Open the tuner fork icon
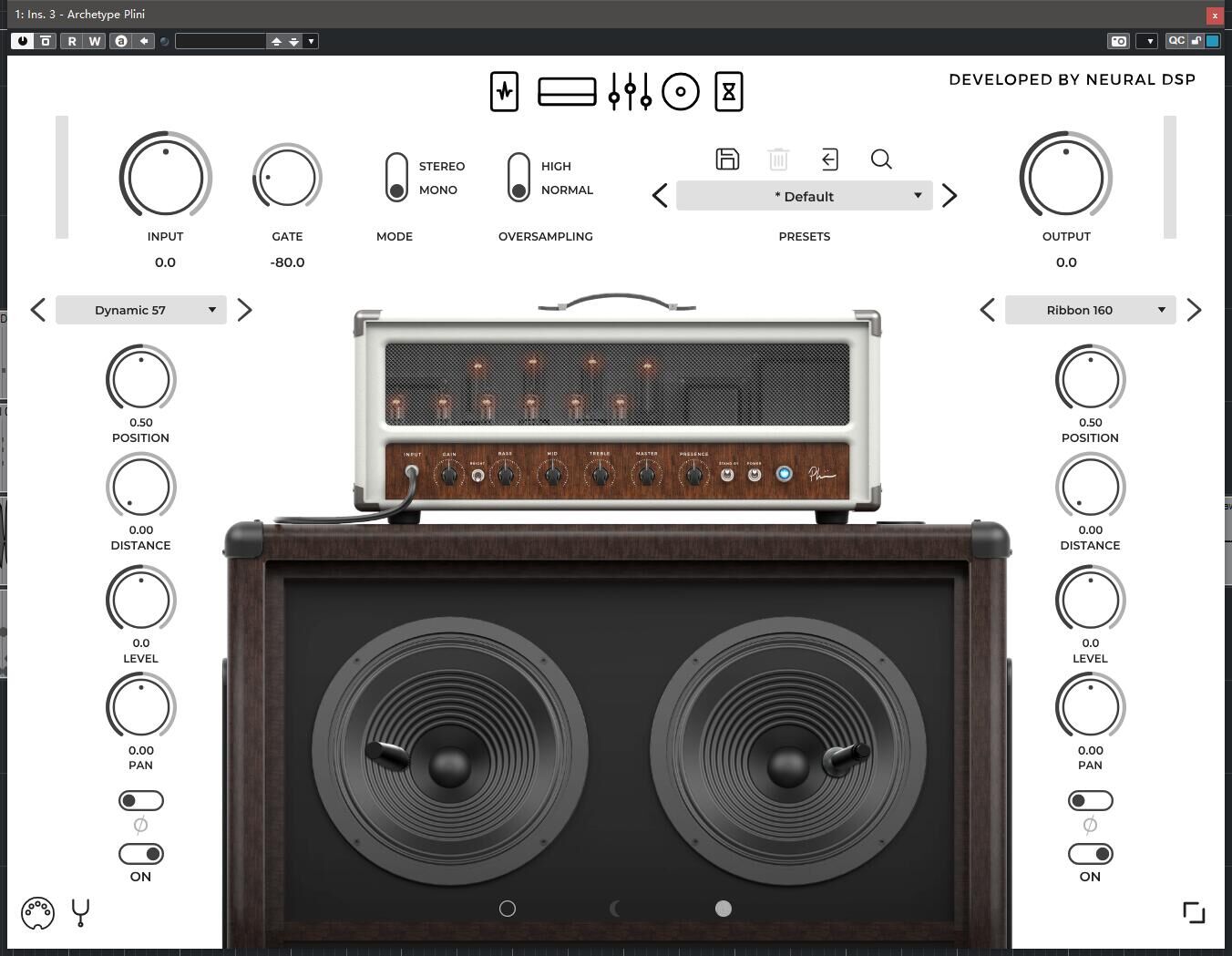The image size is (1232, 956). [x=80, y=912]
